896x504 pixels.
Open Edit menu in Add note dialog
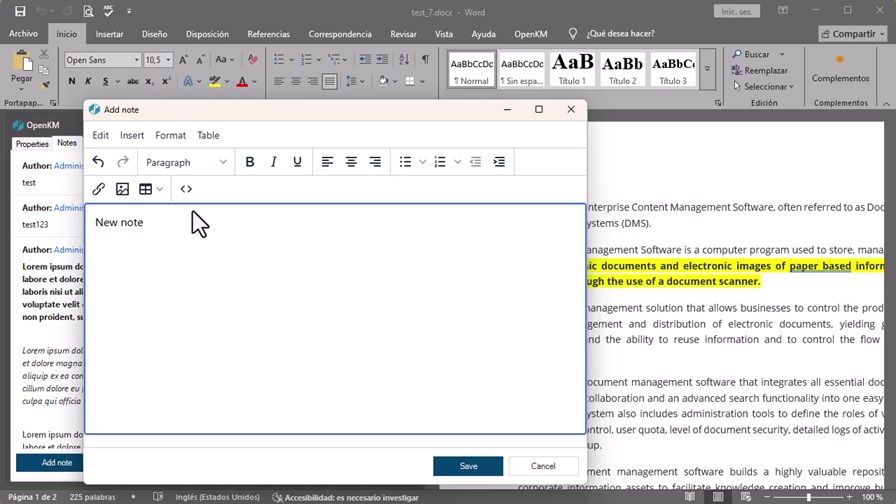coord(101,135)
